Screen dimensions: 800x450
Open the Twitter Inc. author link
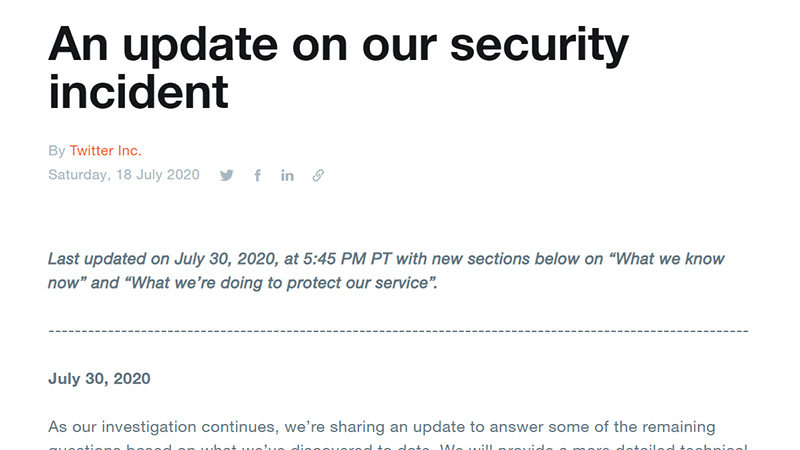pyautogui.click(x=105, y=151)
